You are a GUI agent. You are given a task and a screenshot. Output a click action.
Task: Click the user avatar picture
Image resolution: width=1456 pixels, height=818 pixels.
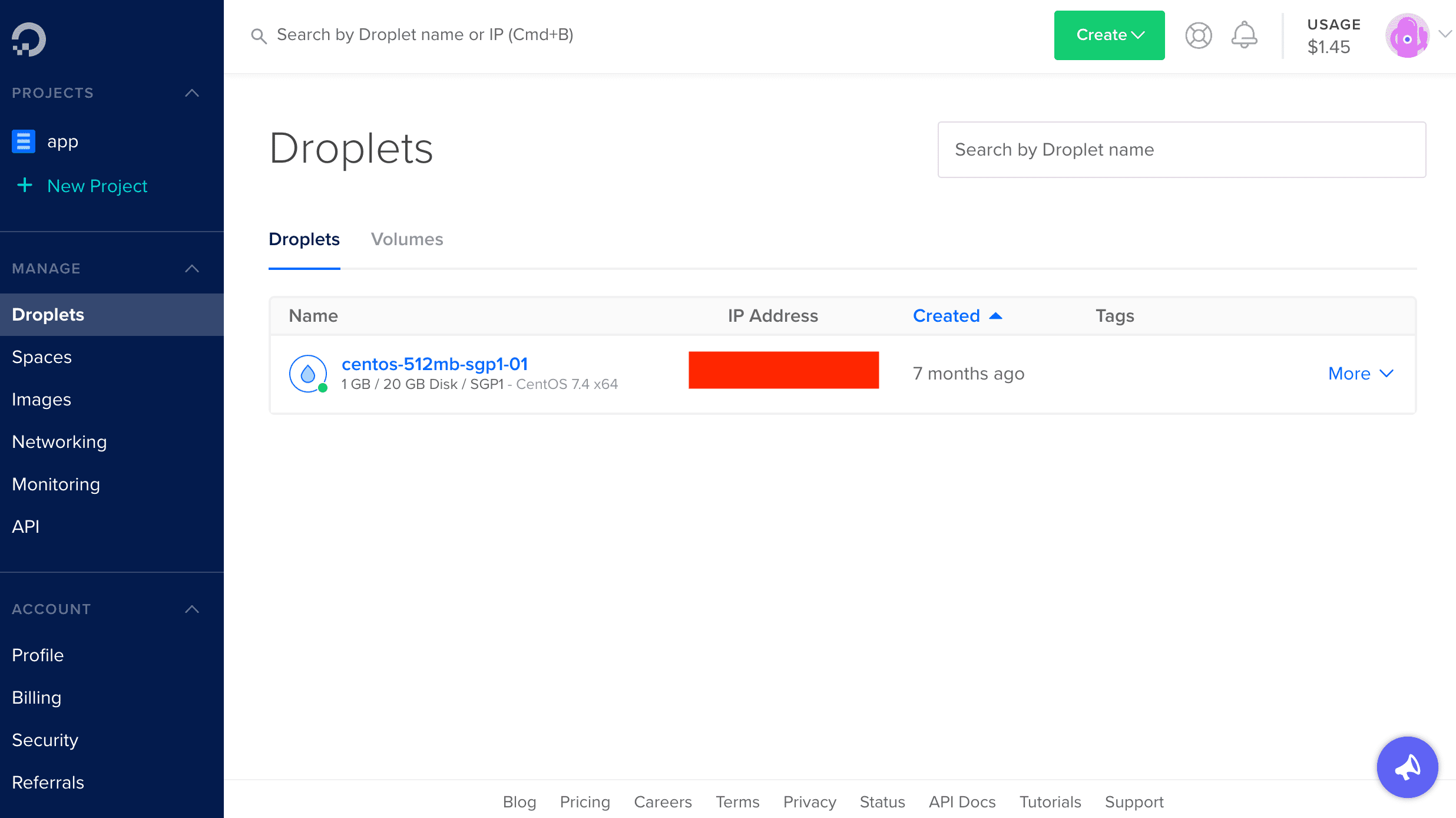point(1407,35)
